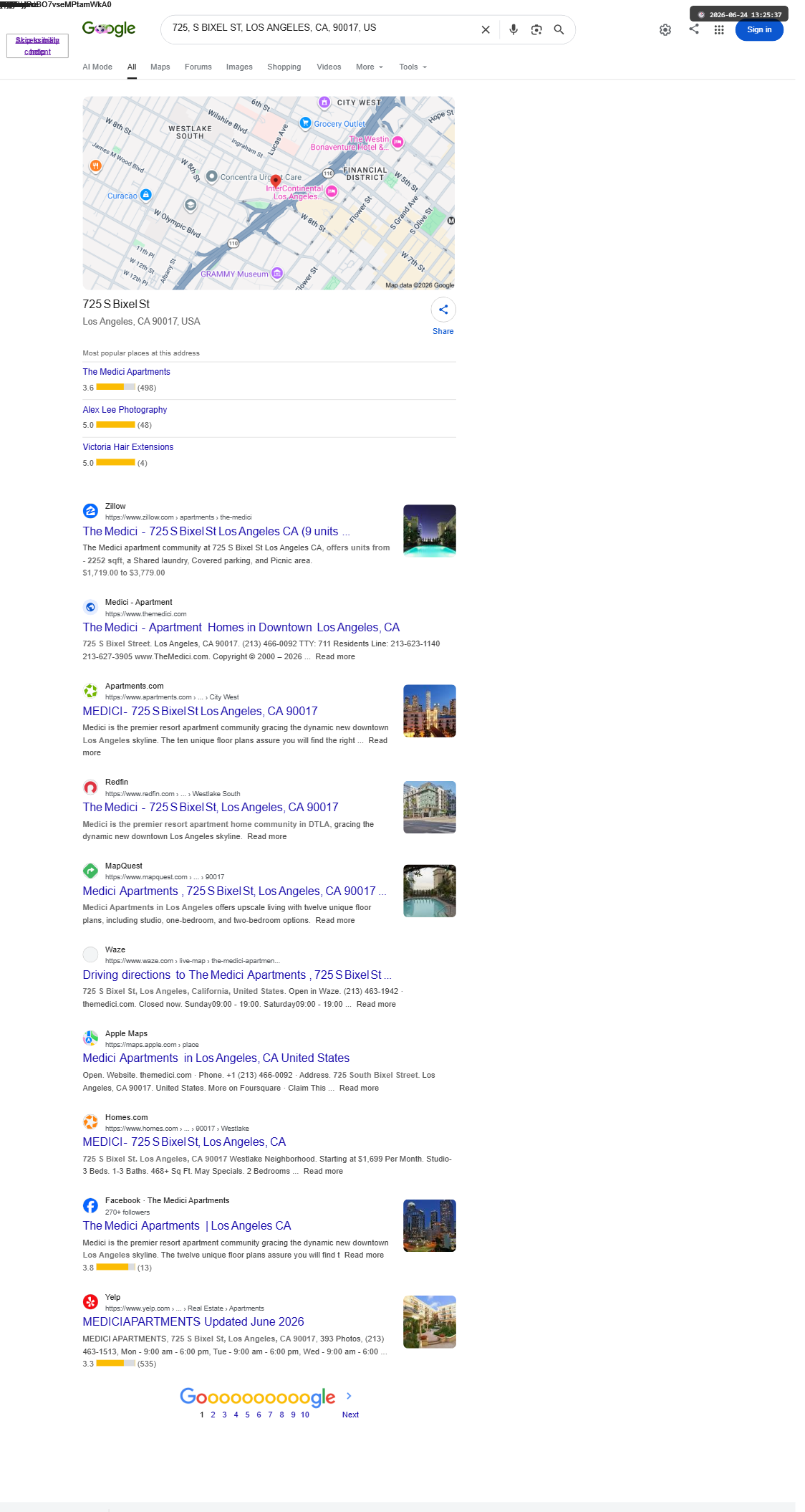Viewport: 805px width, 1512px height.
Task: Open Zillow result pool thumbnail
Action: pos(430,531)
